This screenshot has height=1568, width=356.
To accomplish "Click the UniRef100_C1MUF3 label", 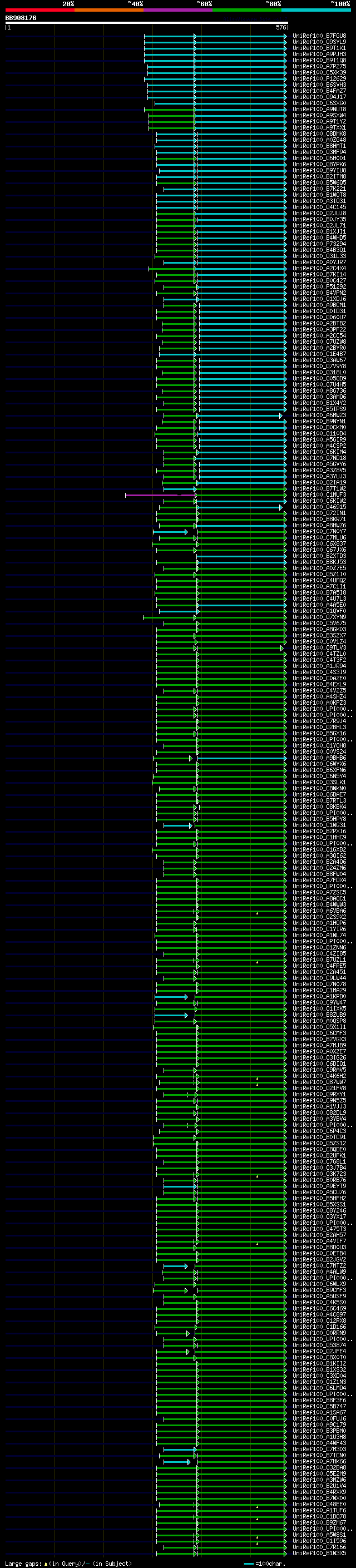I will [x=319, y=495].
